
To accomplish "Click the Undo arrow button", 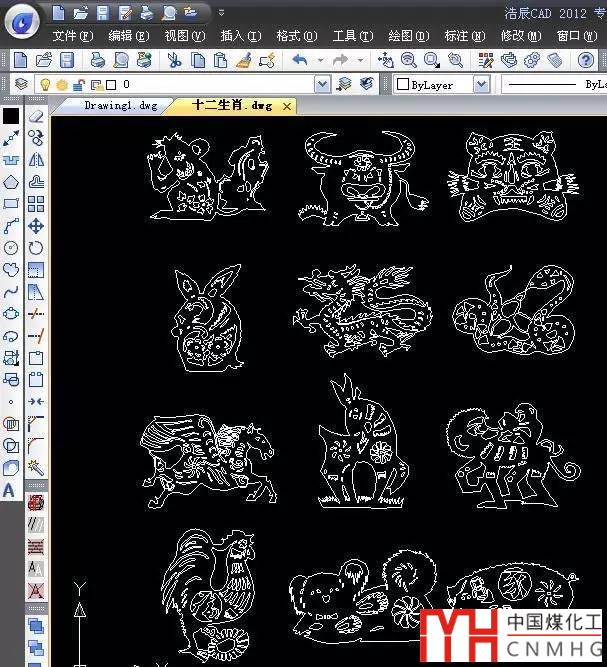I will [300, 60].
